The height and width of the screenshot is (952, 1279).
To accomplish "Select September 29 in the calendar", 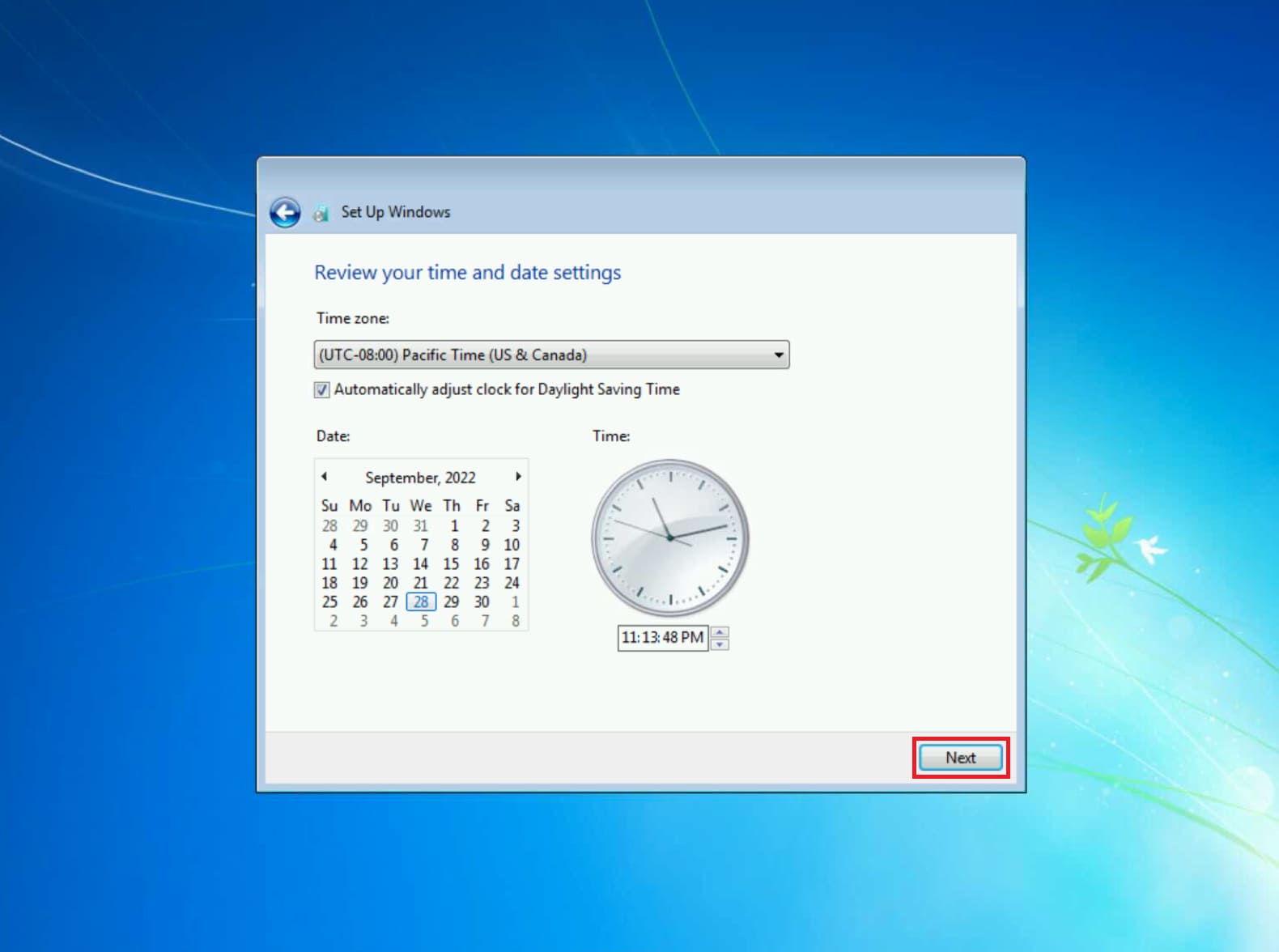I will pyautogui.click(x=452, y=601).
